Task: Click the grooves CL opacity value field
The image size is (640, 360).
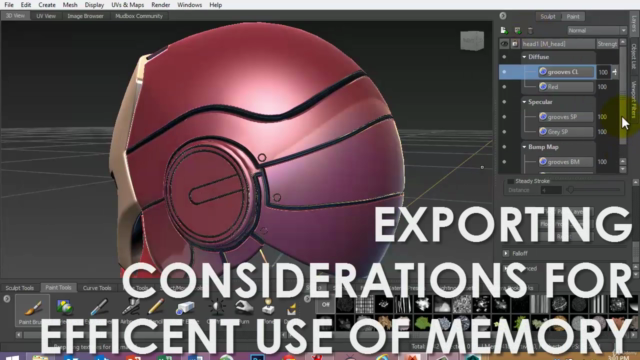Action: pos(603,72)
